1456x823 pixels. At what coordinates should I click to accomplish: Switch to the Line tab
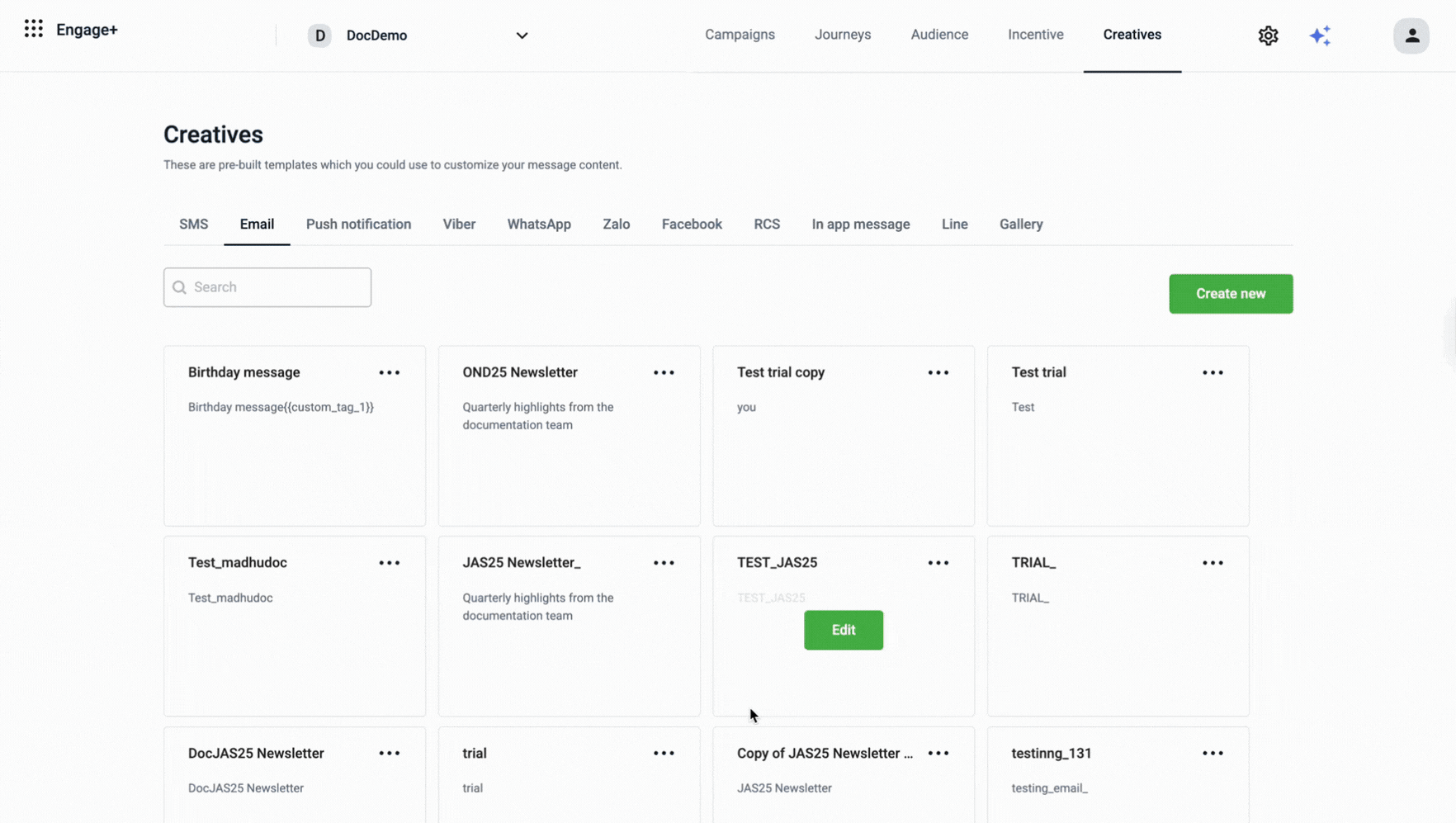(x=954, y=225)
